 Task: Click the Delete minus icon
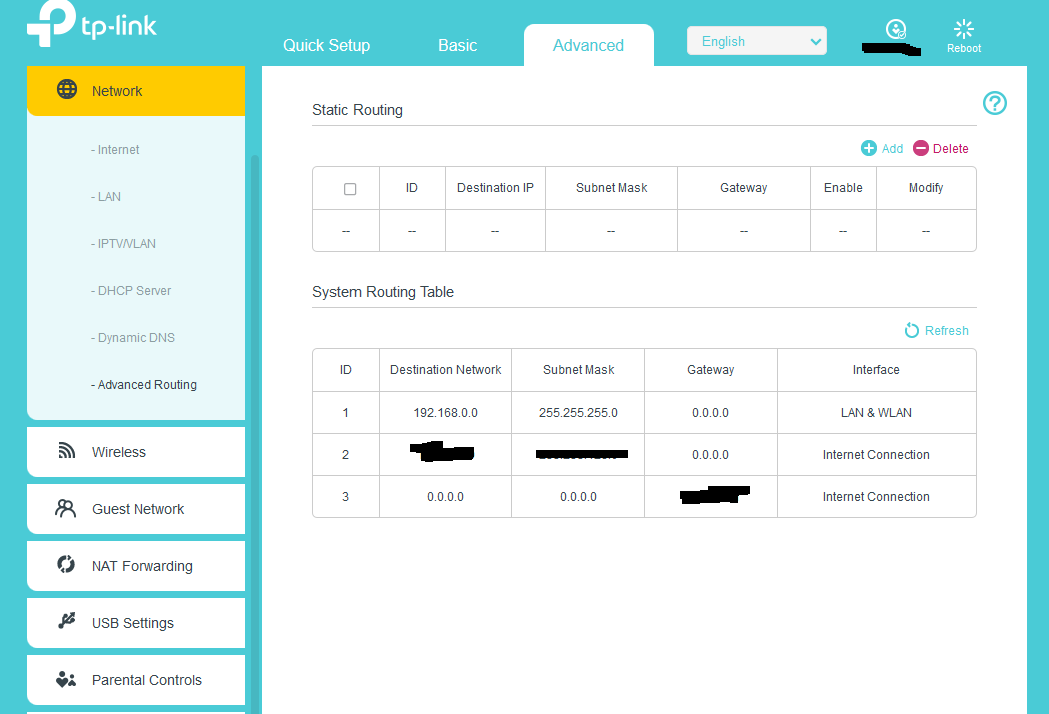[x=921, y=148]
